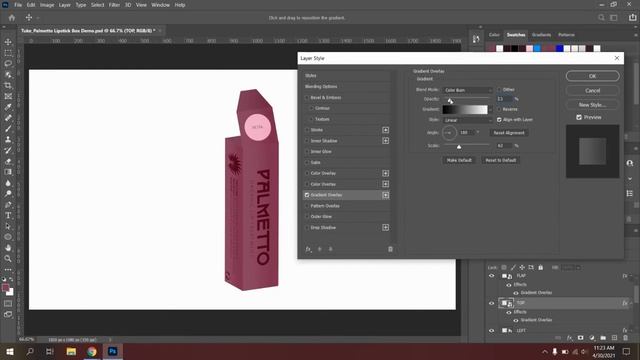Select the Eyedropper tool
This screenshot has width=640, height=360.
[8, 107]
